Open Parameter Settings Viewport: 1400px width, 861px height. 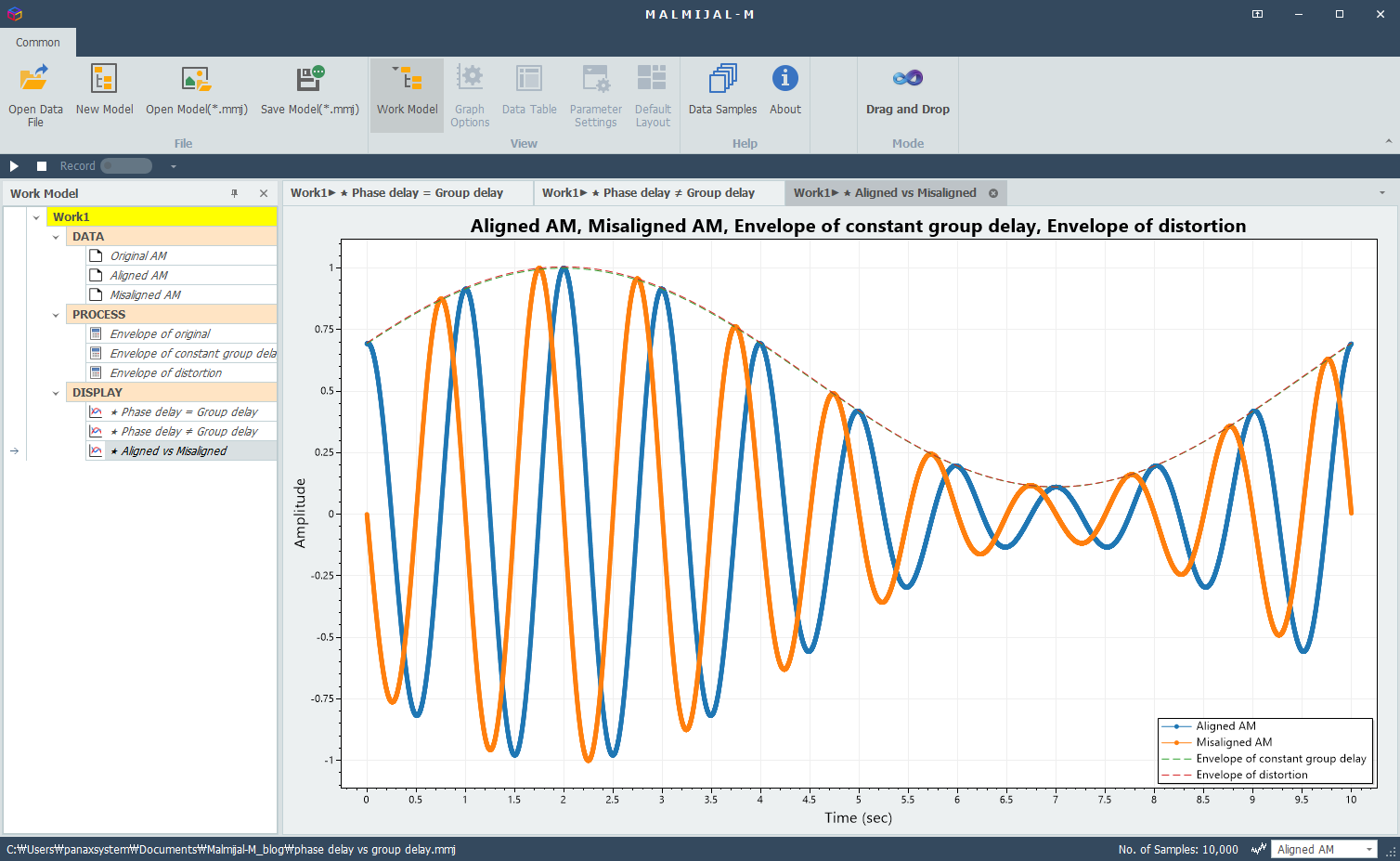[x=595, y=96]
